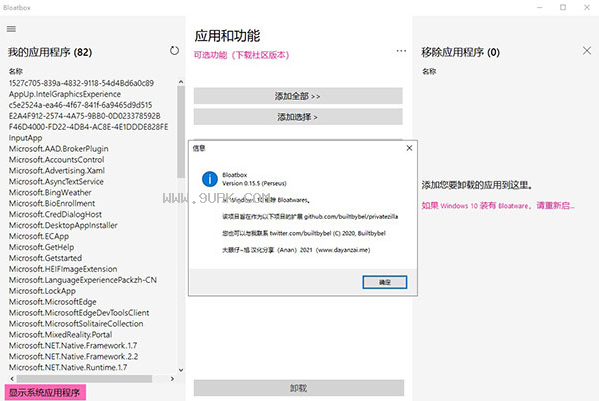Close the remove applications panel
This screenshot has height=401, width=599.
[587, 50]
